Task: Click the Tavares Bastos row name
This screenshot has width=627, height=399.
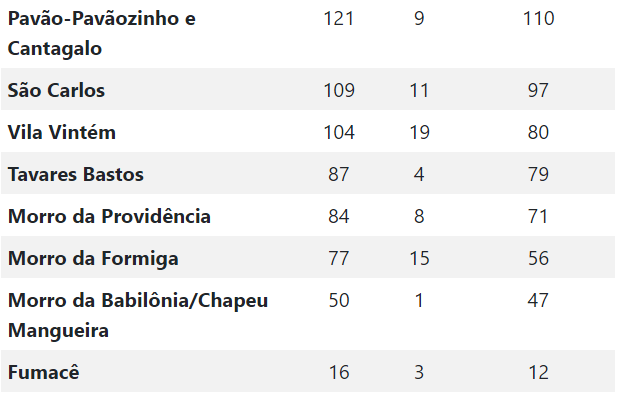Action: tap(76, 174)
